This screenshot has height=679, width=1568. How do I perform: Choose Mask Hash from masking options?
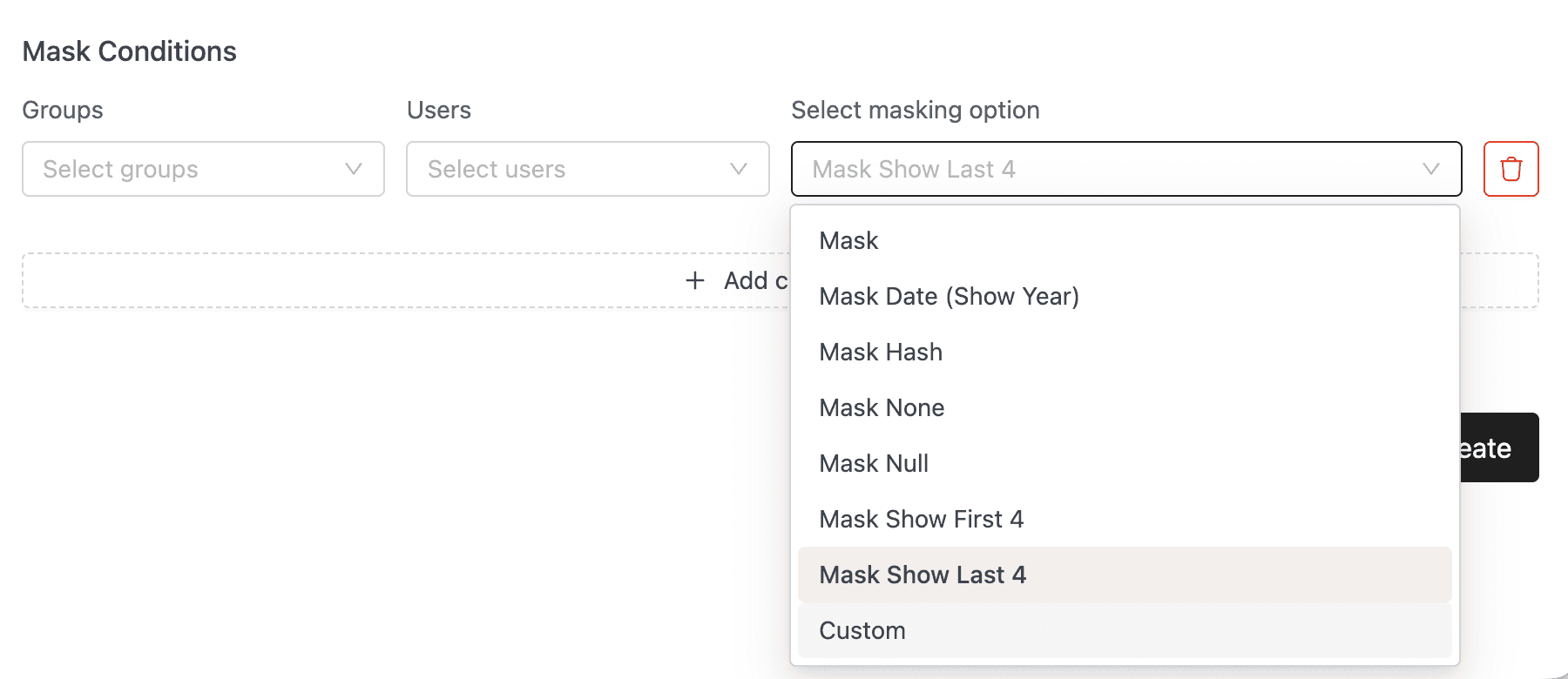(880, 352)
